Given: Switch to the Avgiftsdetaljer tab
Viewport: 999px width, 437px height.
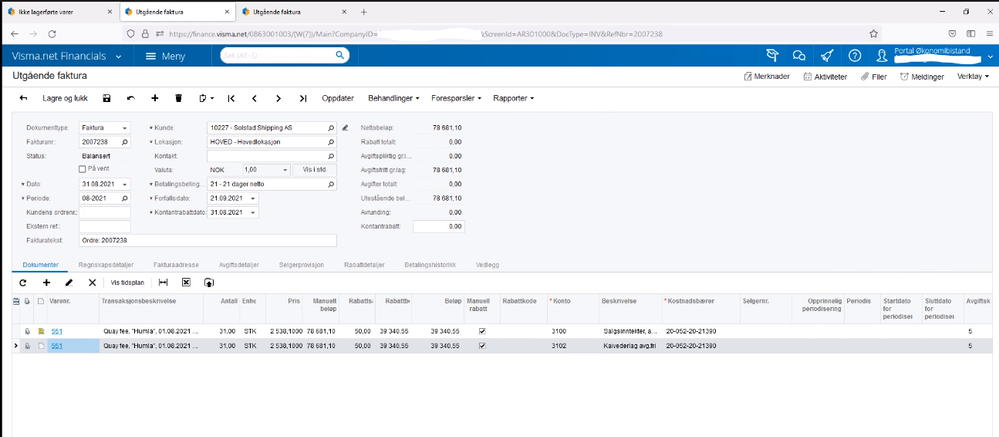Looking at the screenshot, I should 238,264.
